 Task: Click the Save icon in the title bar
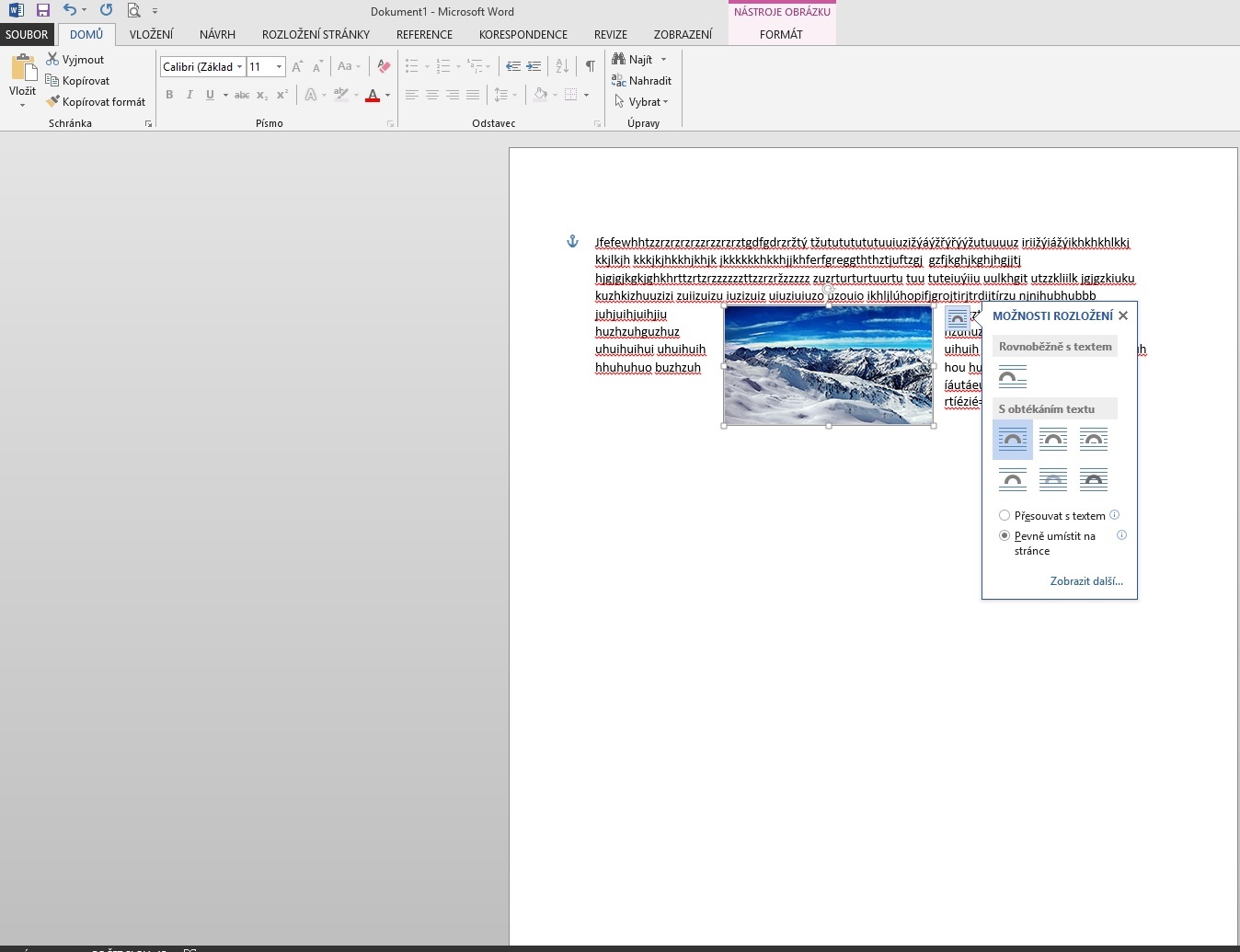(42, 11)
